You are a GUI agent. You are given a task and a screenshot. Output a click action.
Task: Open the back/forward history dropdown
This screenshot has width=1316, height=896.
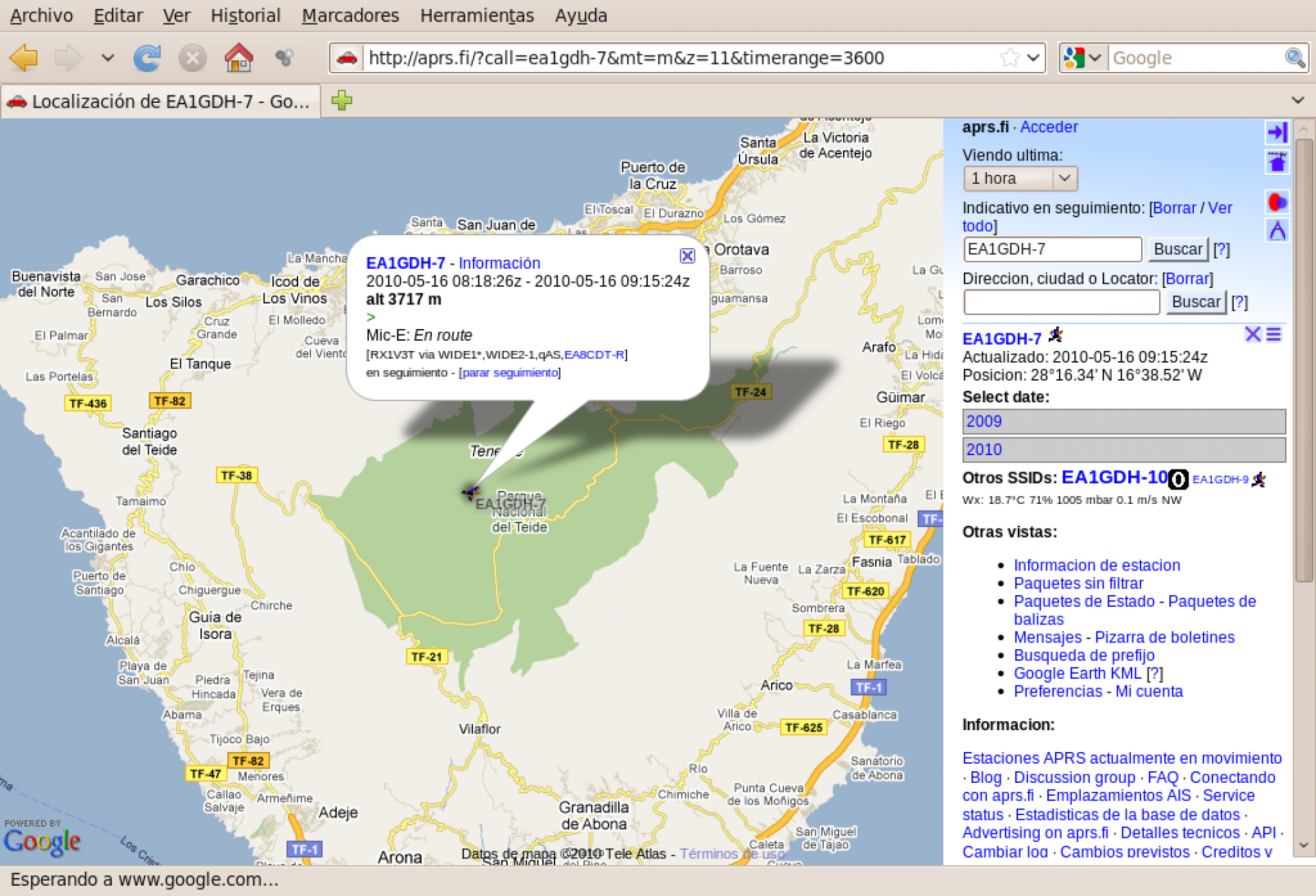[108, 58]
